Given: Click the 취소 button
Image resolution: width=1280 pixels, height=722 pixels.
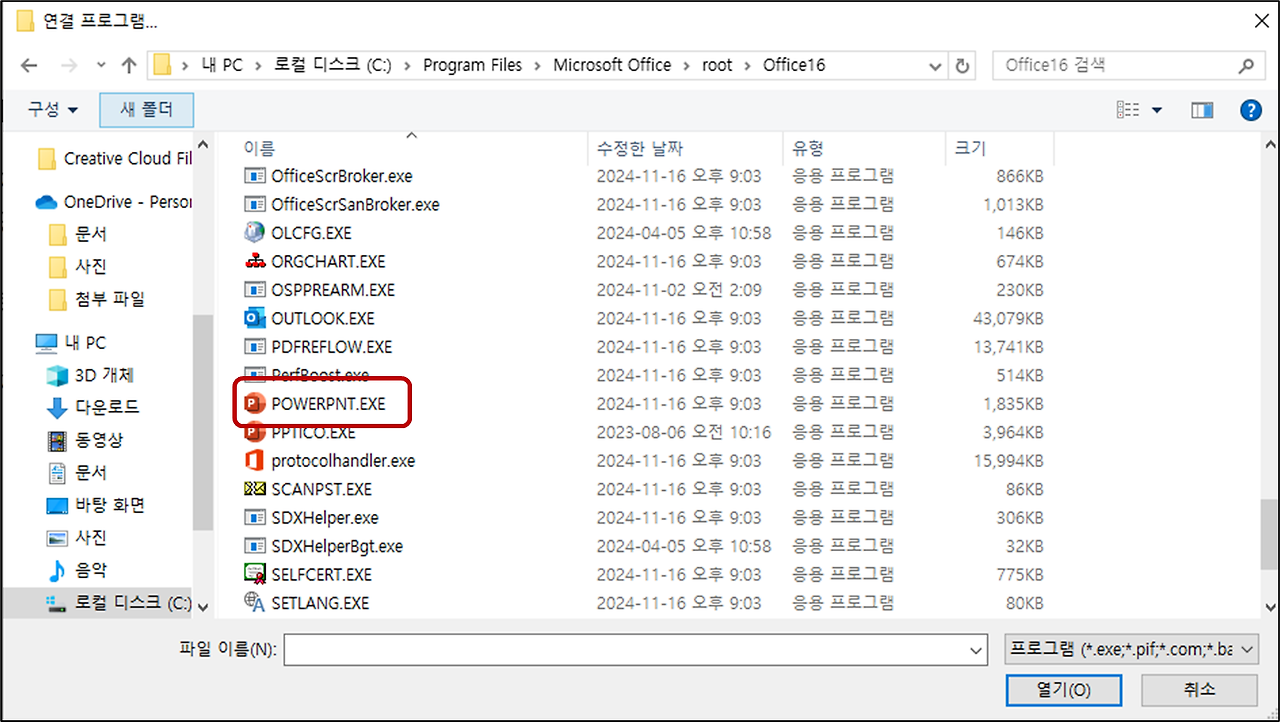Looking at the screenshot, I should click(x=1199, y=690).
